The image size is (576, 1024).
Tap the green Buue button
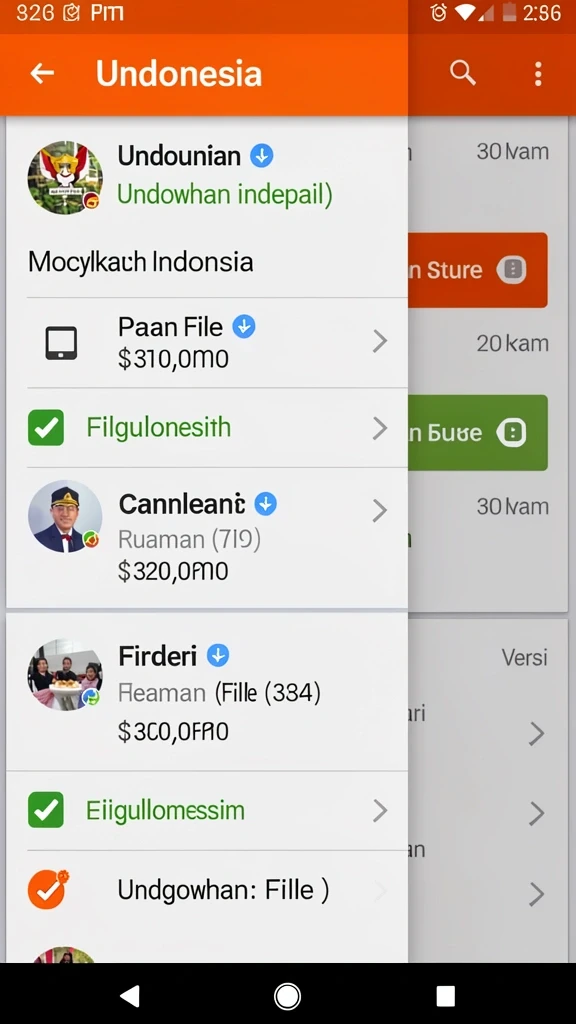(478, 432)
